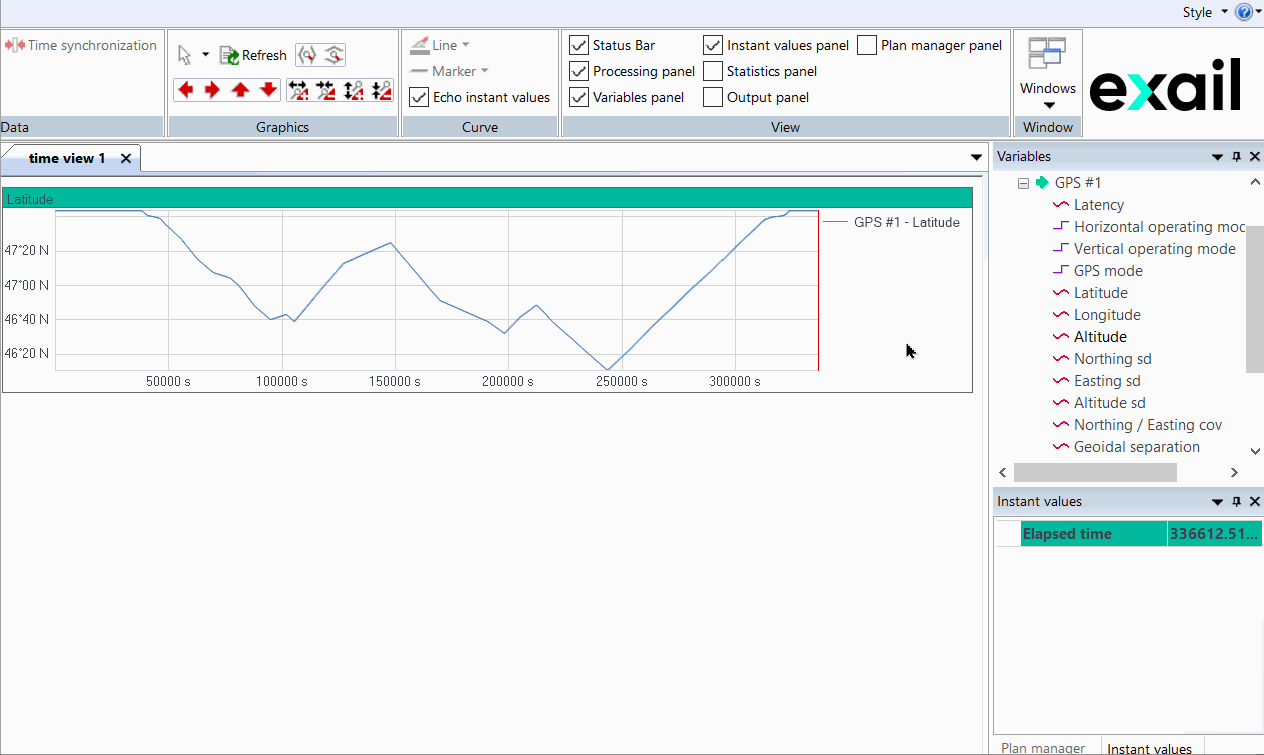Enable the Plan manager panel checkbox

867,45
